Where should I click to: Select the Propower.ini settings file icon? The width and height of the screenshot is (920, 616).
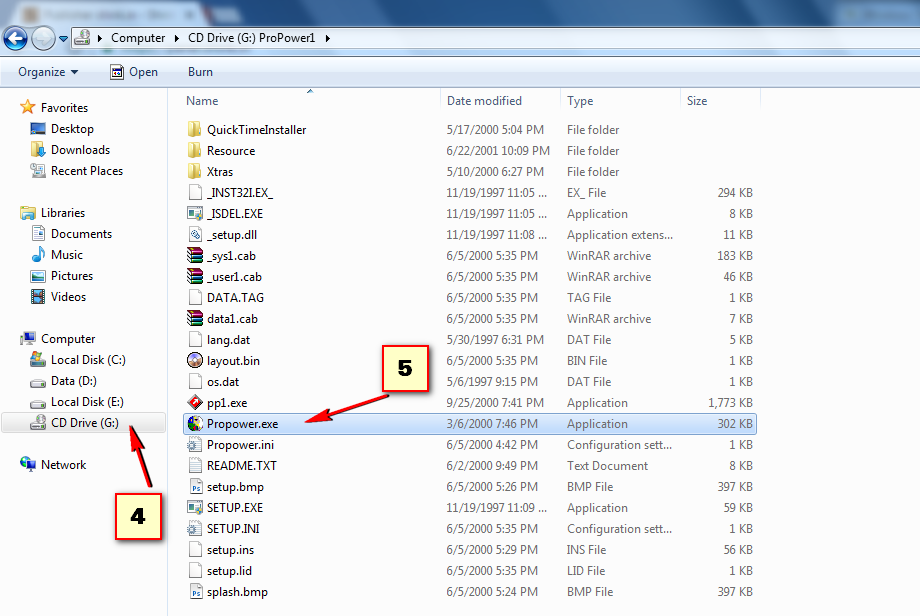195,445
